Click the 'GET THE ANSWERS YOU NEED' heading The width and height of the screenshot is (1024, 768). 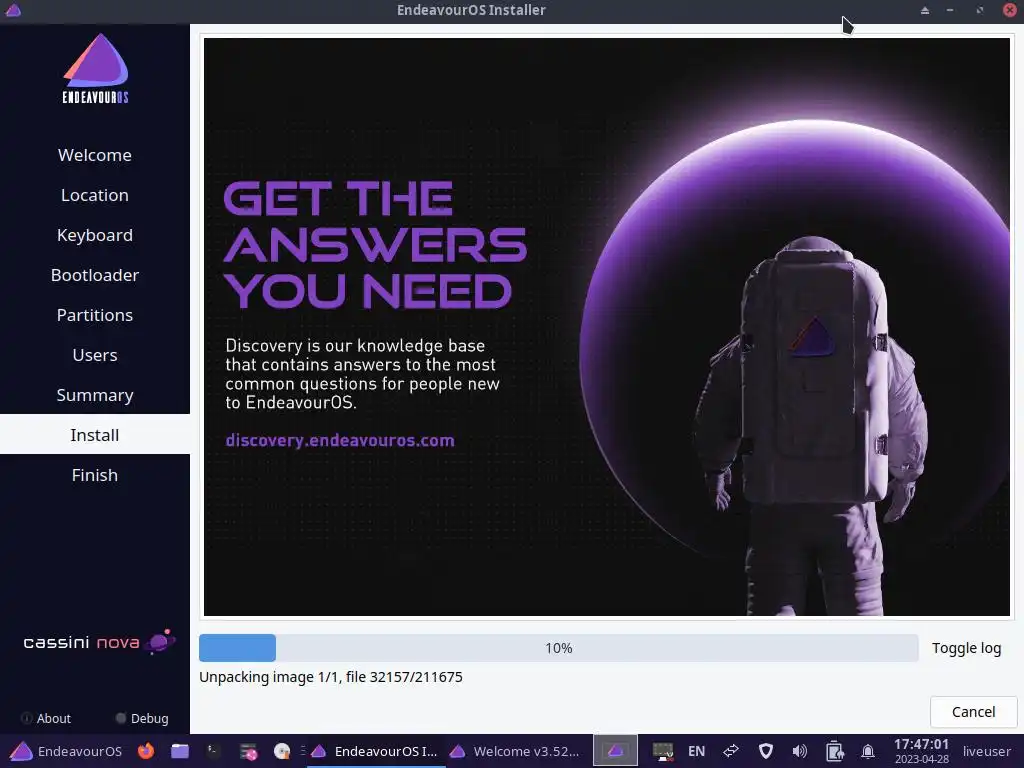coord(375,245)
